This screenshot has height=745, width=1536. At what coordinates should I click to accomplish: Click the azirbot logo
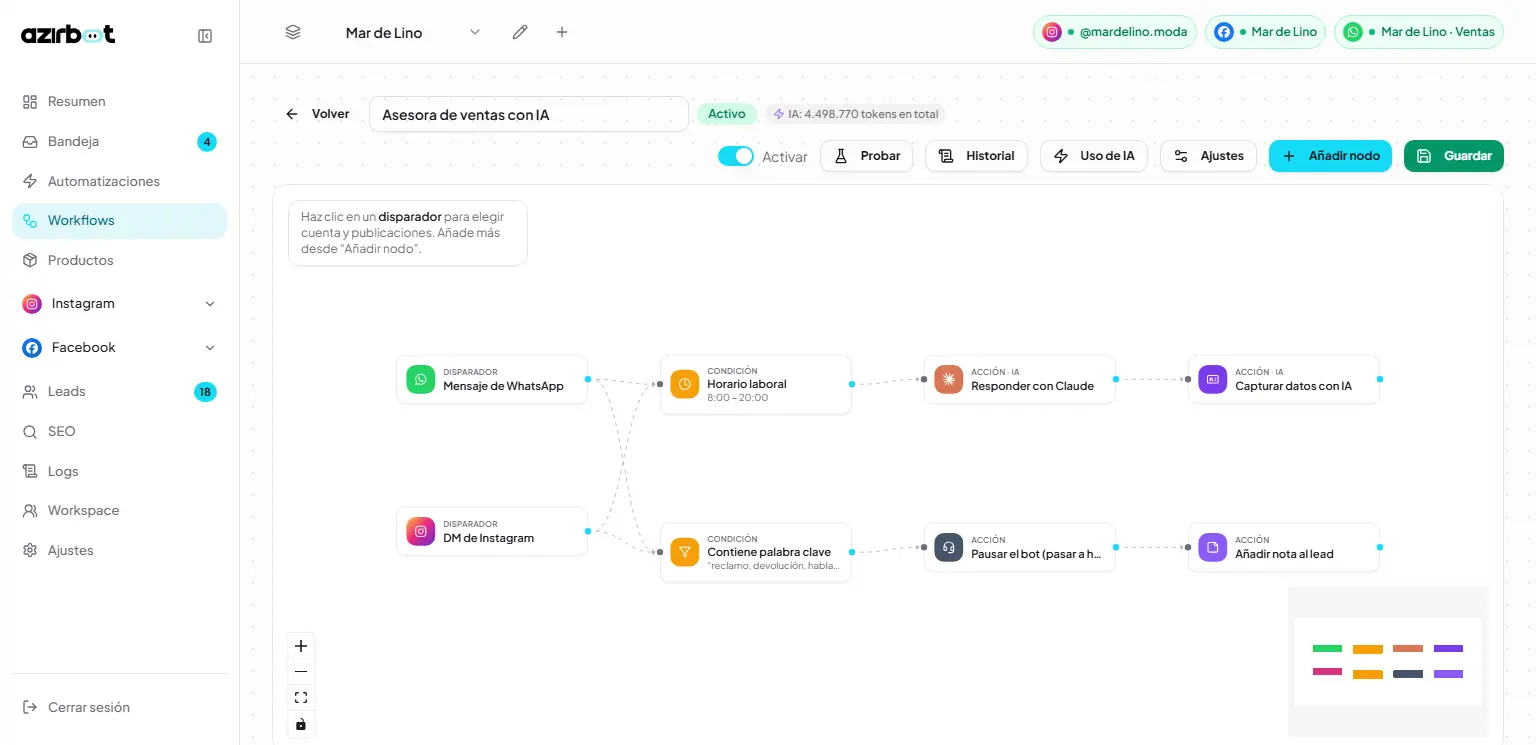click(x=68, y=34)
